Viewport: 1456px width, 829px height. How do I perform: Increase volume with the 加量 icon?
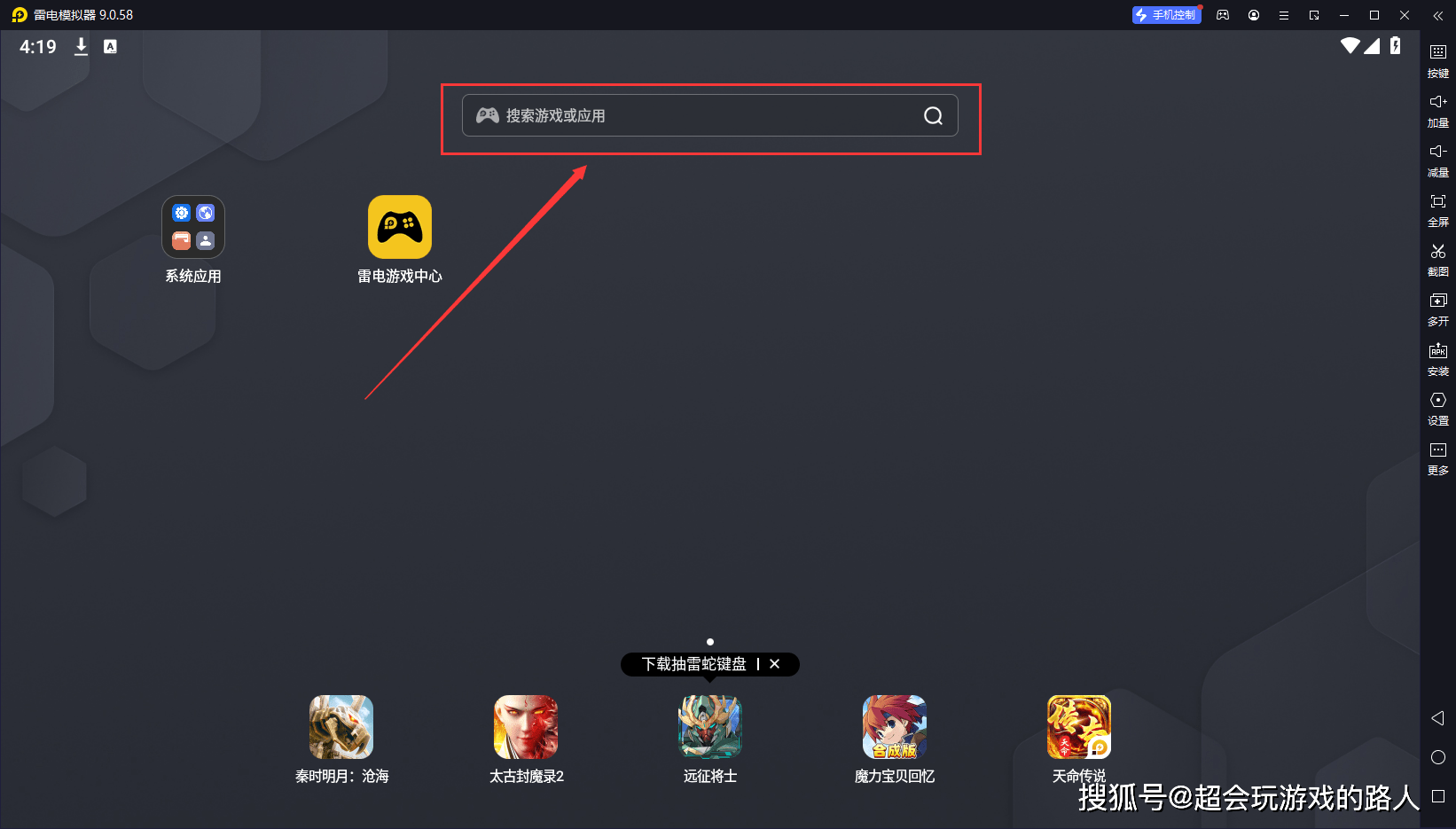tap(1437, 109)
